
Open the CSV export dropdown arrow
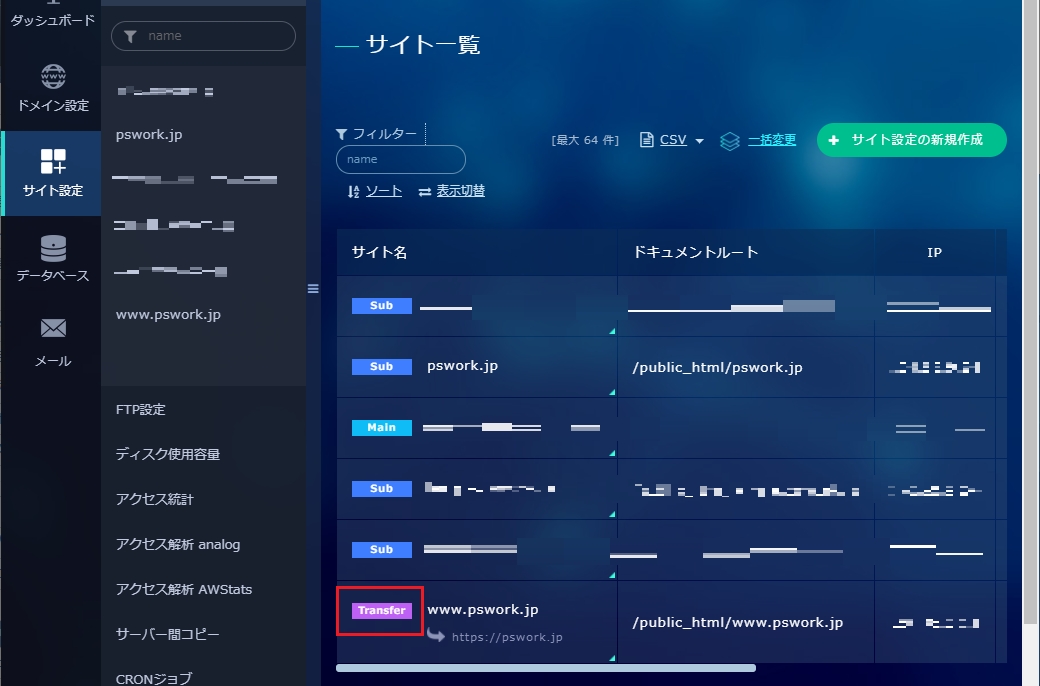click(698, 141)
